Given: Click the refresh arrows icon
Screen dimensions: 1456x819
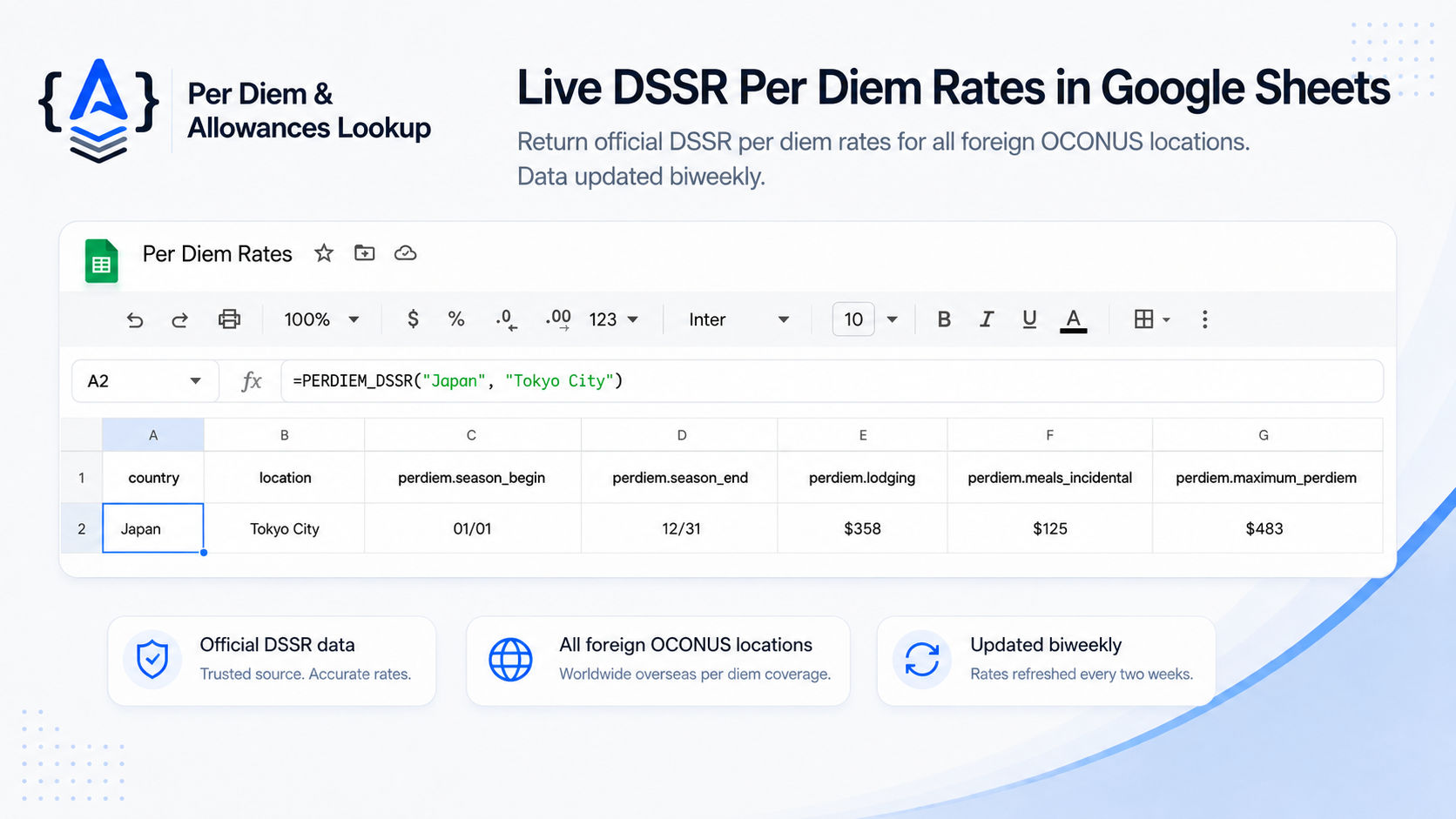Looking at the screenshot, I should click(922, 660).
